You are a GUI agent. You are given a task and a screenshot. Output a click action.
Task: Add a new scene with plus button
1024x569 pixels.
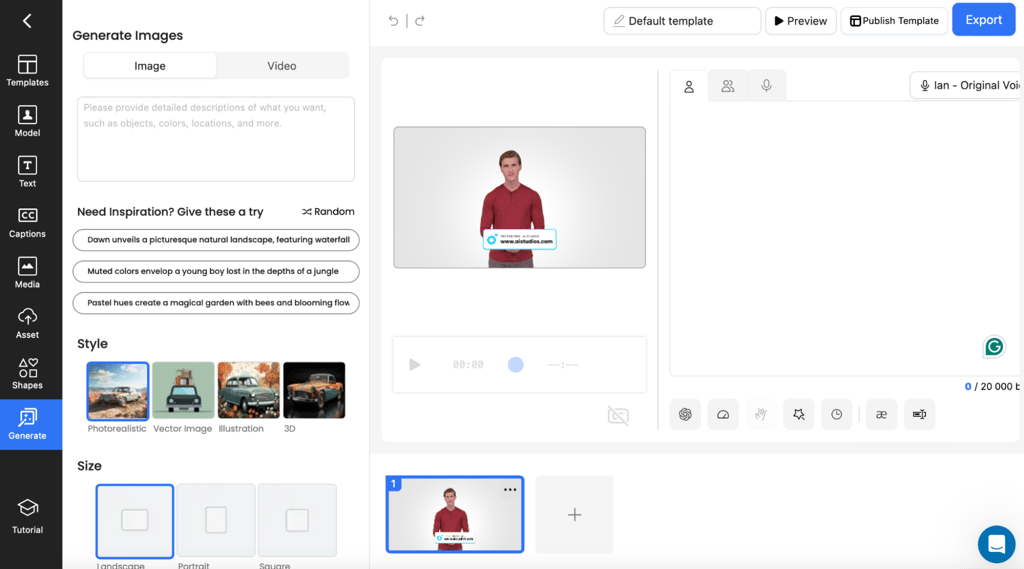[x=574, y=515]
